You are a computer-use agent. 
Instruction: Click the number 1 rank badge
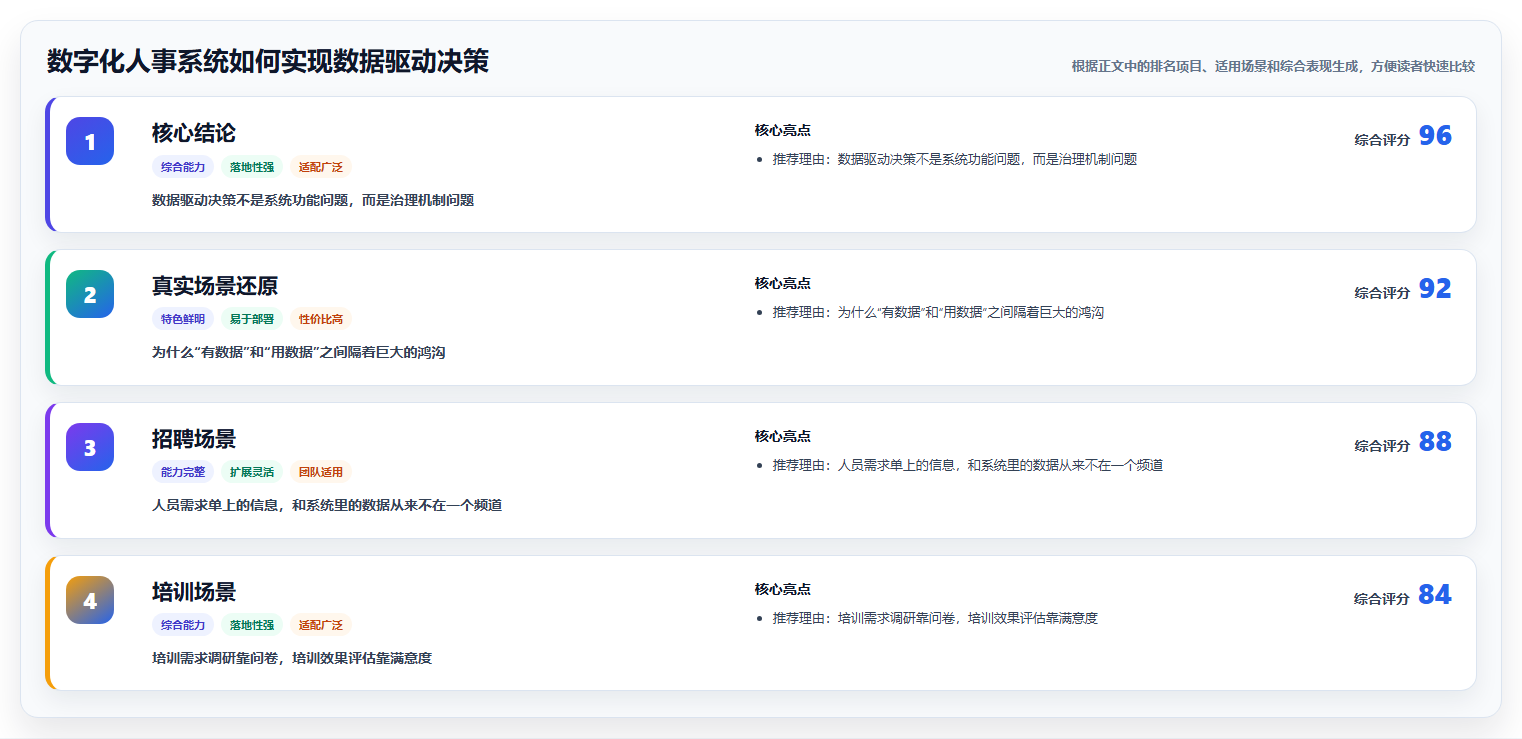click(90, 141)
